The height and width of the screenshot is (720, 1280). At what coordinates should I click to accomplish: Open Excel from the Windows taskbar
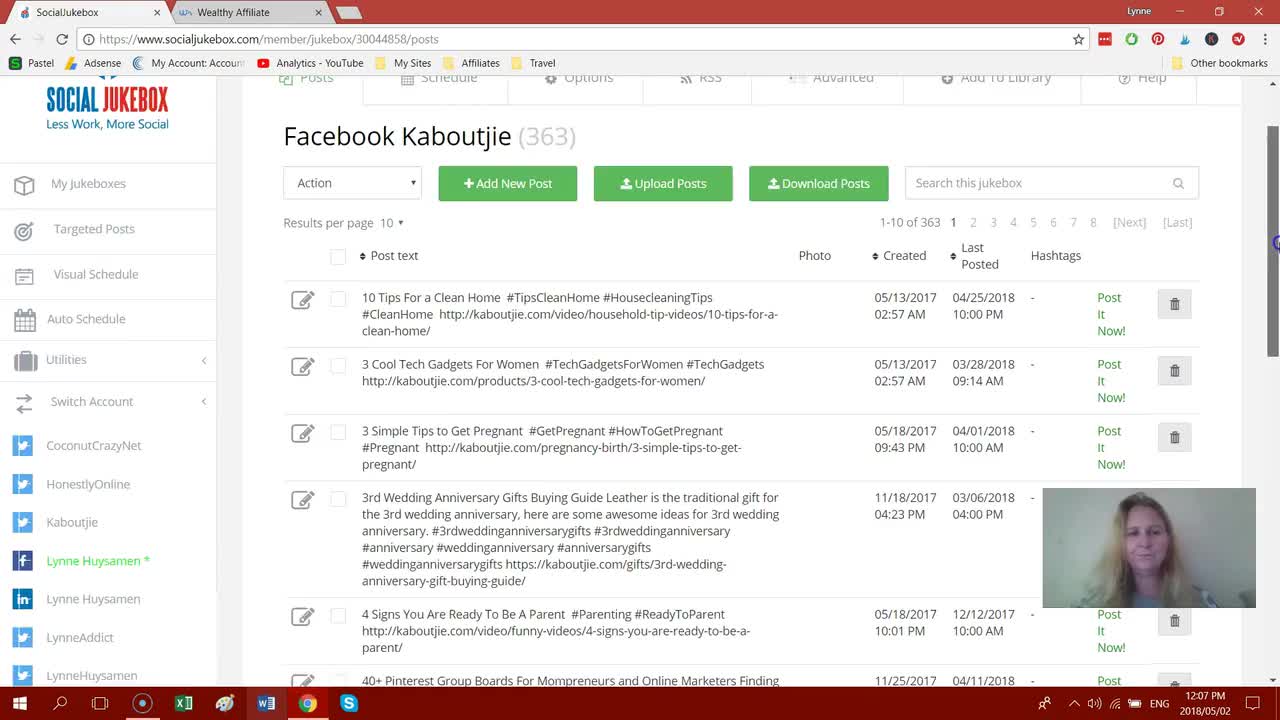(183, 703)
